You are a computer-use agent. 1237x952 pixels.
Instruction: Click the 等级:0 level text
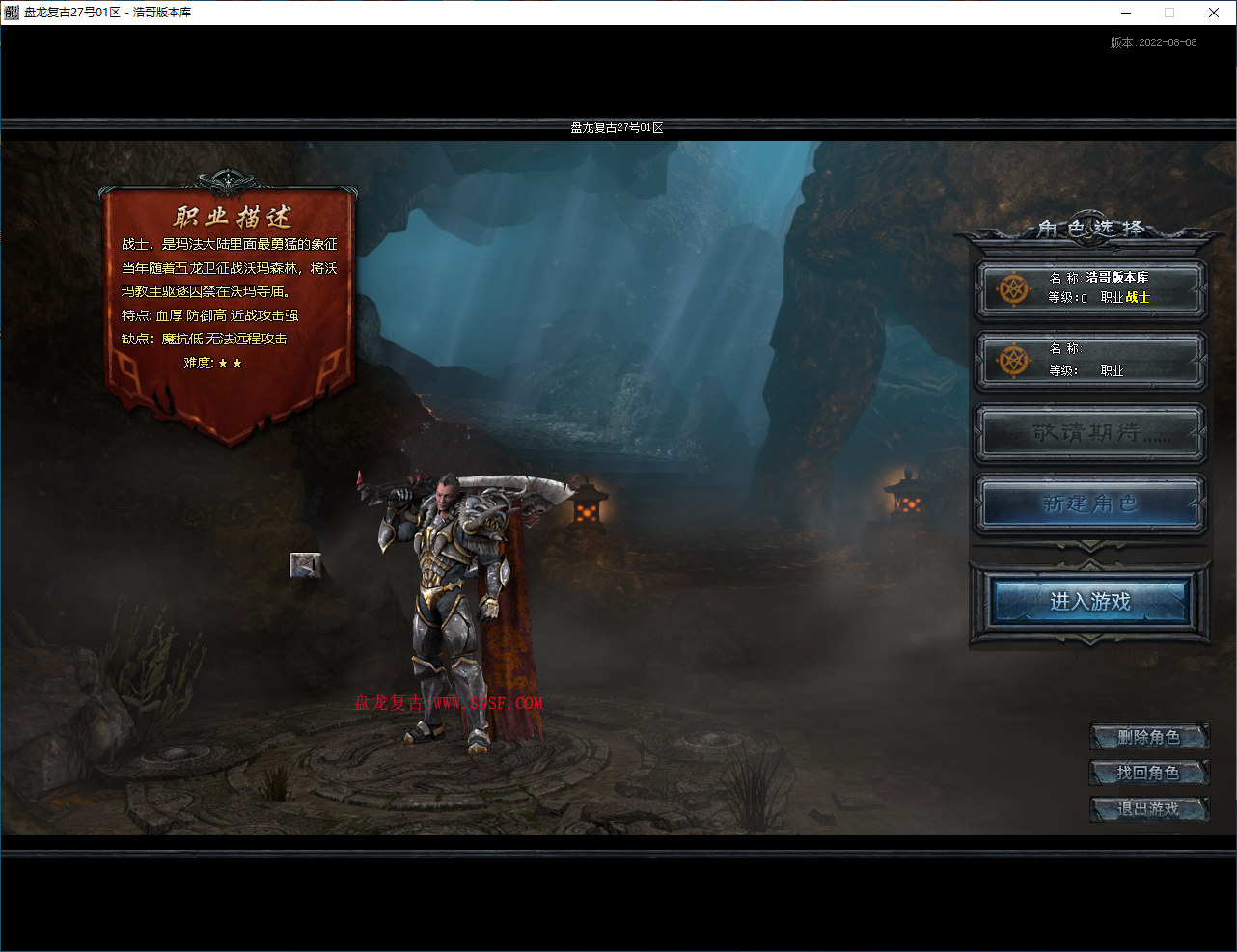1068,298
